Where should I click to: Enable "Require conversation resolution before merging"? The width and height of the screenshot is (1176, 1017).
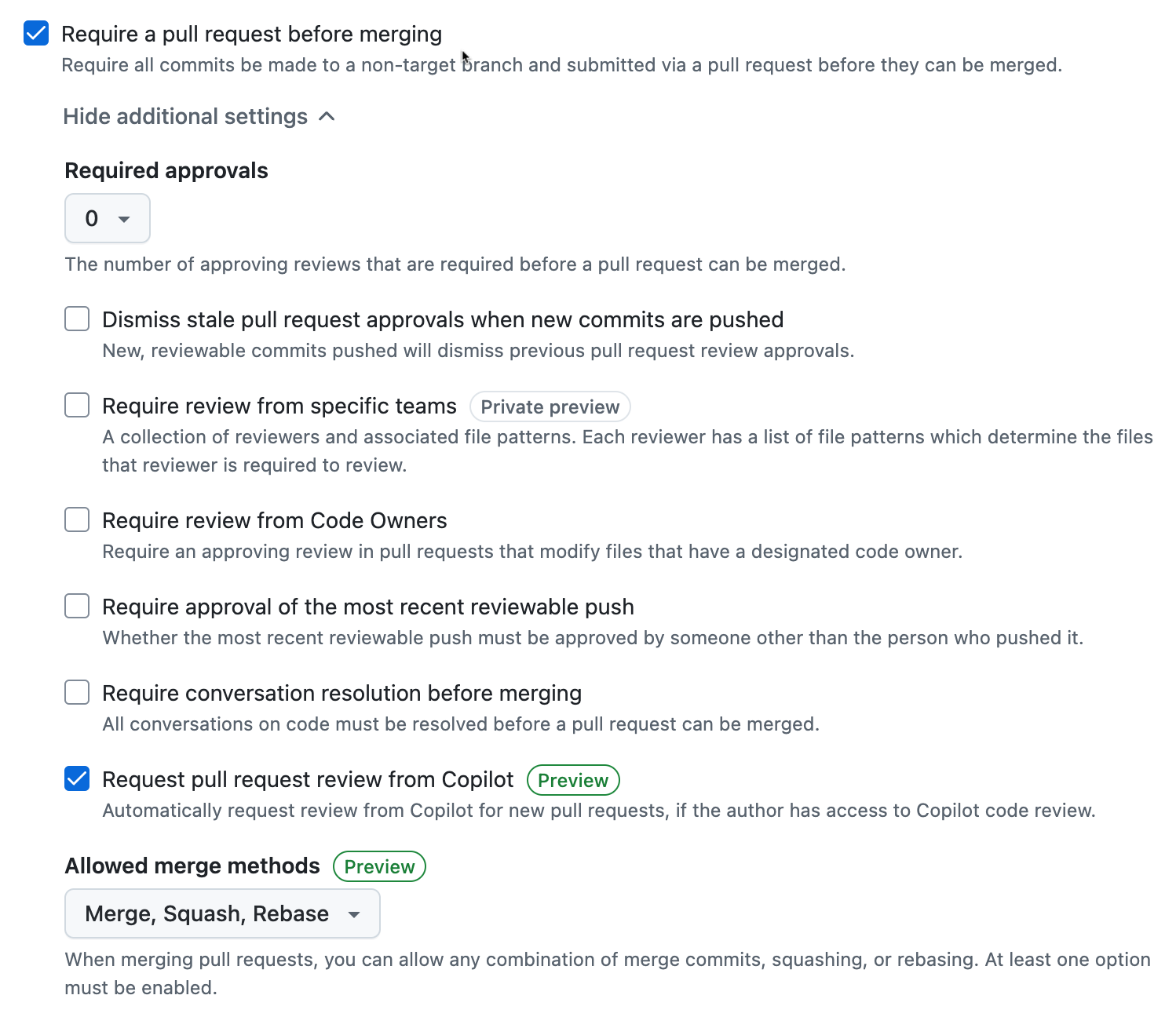coord(76,692)
